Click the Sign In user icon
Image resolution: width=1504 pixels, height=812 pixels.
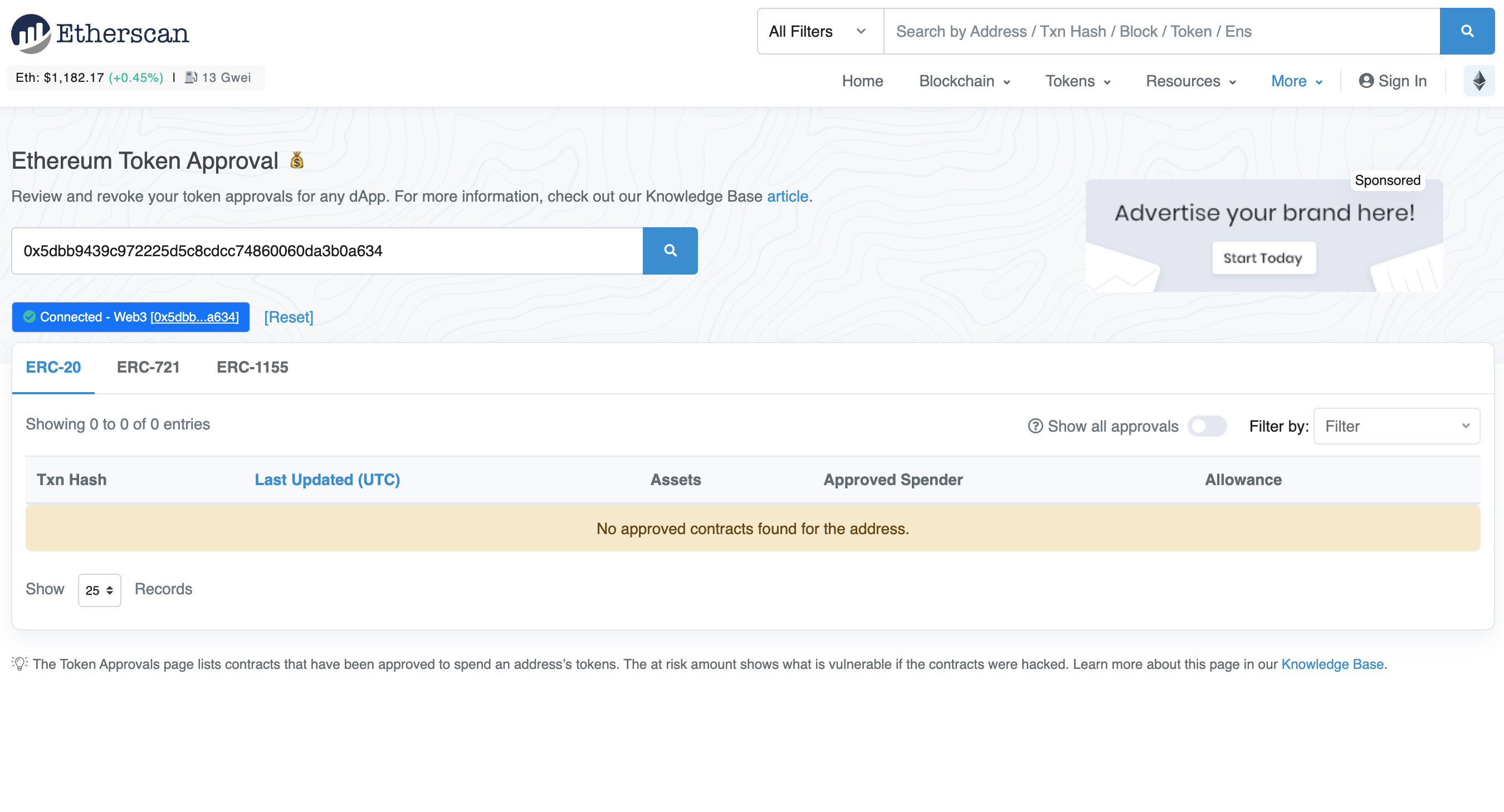(1366, 81)
